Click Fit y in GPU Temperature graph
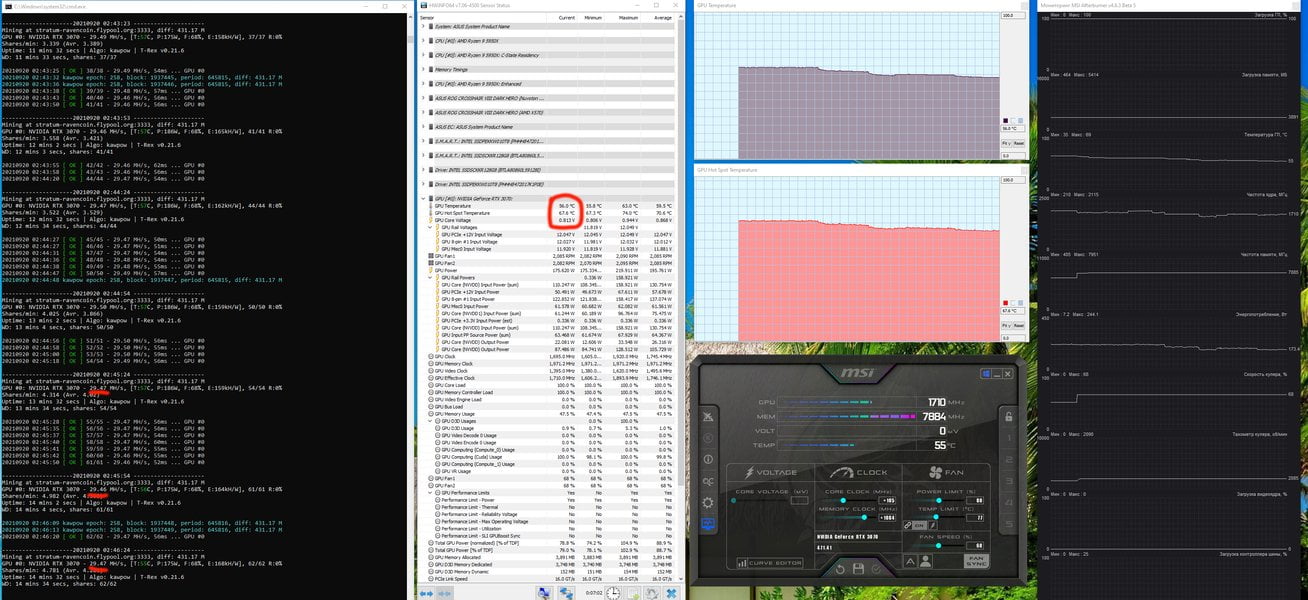 tap(1009, 143)
